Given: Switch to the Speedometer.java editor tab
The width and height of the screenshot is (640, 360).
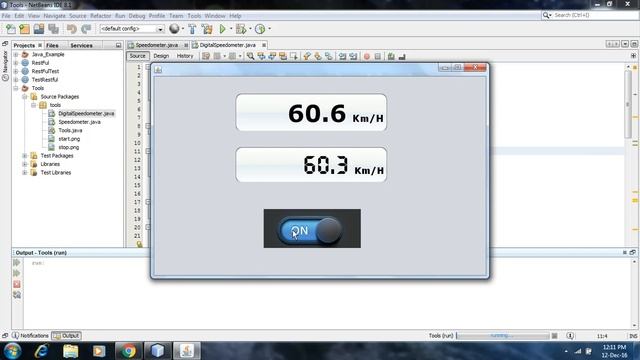Looking at the screenshot, I should coord(156,45).
